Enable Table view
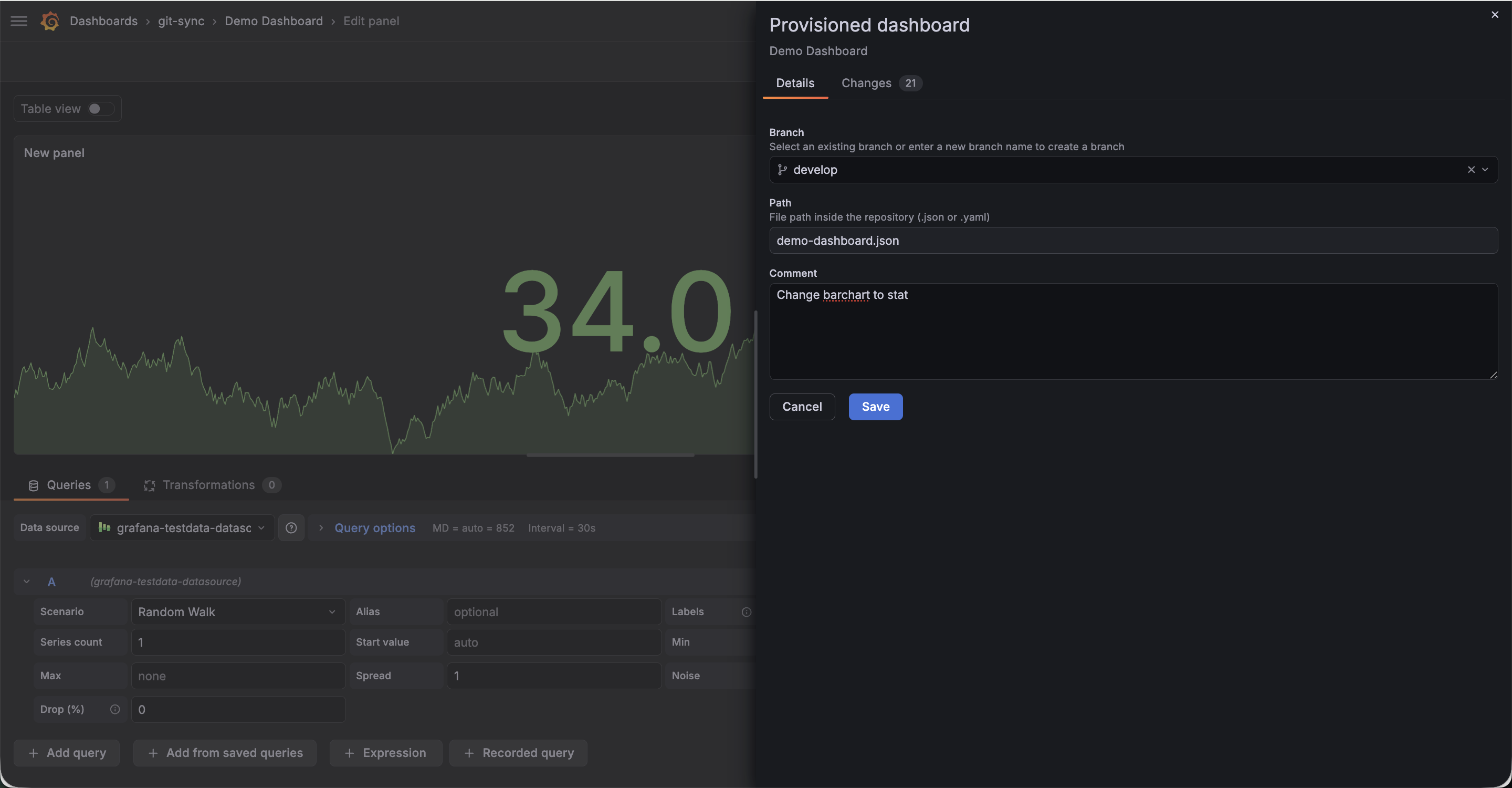The height and width of the screenshot is (788, 1512). [100, 108]
